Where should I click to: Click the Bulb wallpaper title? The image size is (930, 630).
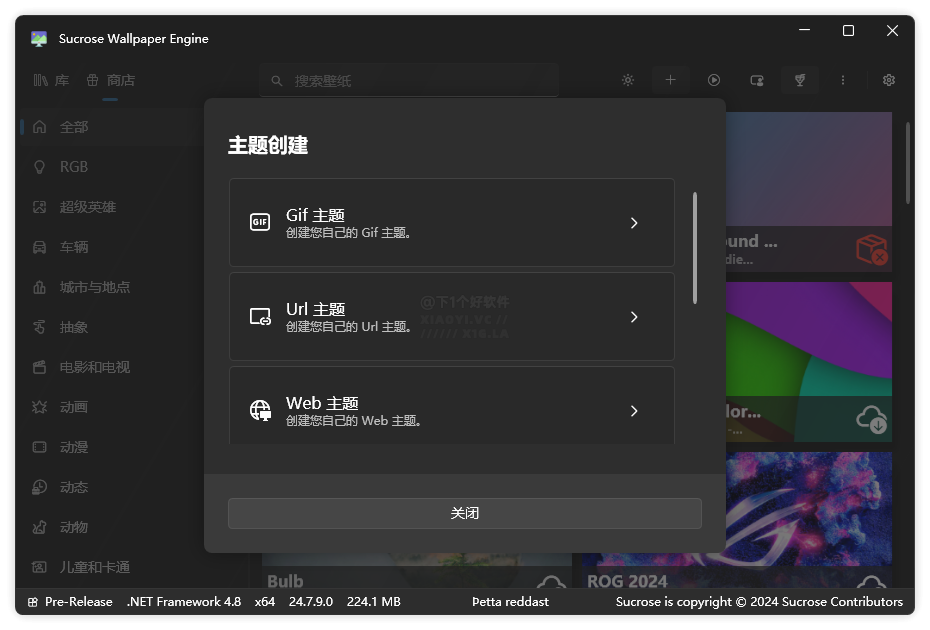click(x=285, y=581)
